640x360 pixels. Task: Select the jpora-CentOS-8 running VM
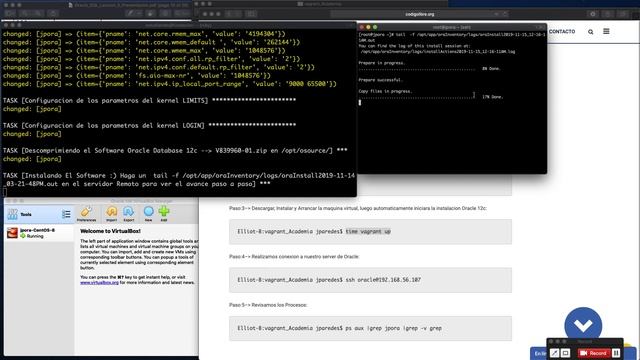[x=39, y=233]
